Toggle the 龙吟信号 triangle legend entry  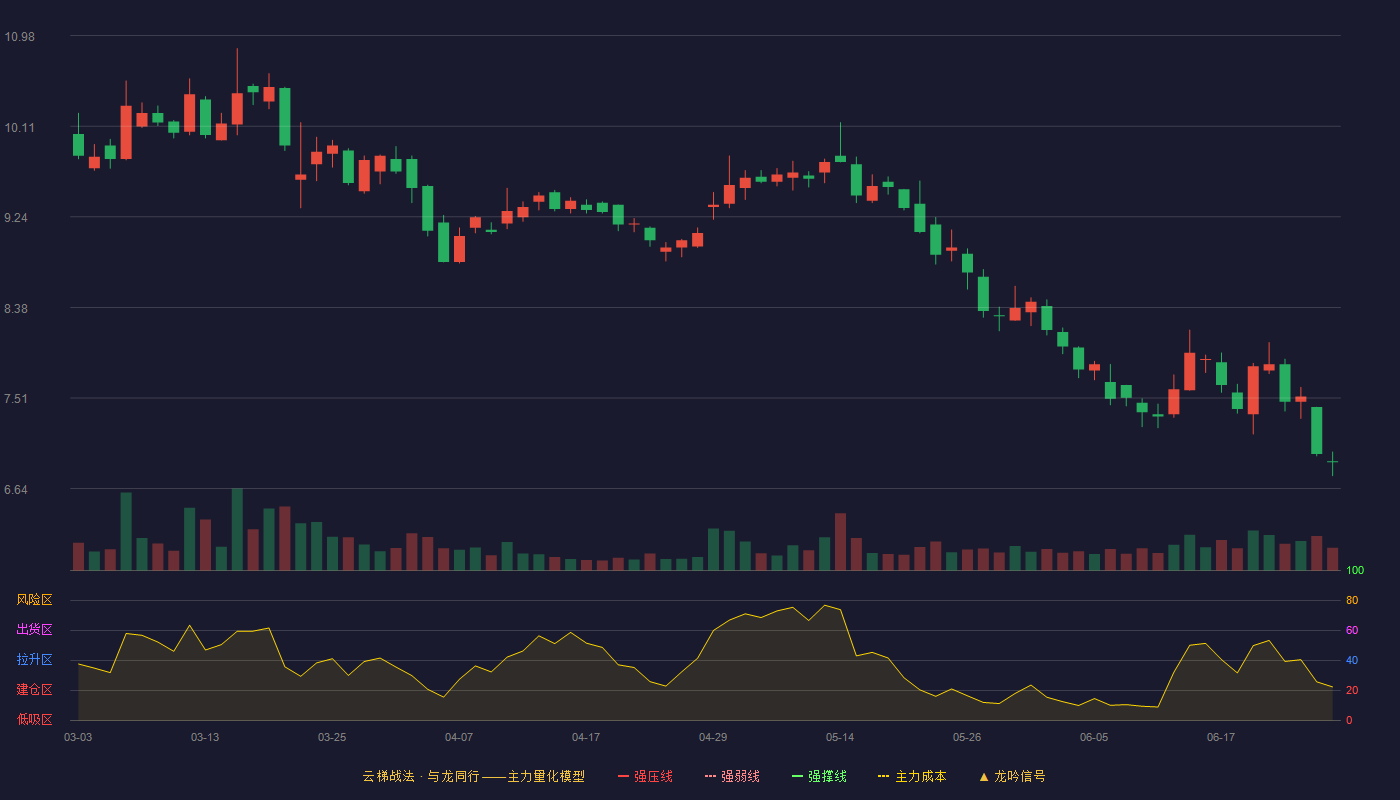coord(1012,776)
